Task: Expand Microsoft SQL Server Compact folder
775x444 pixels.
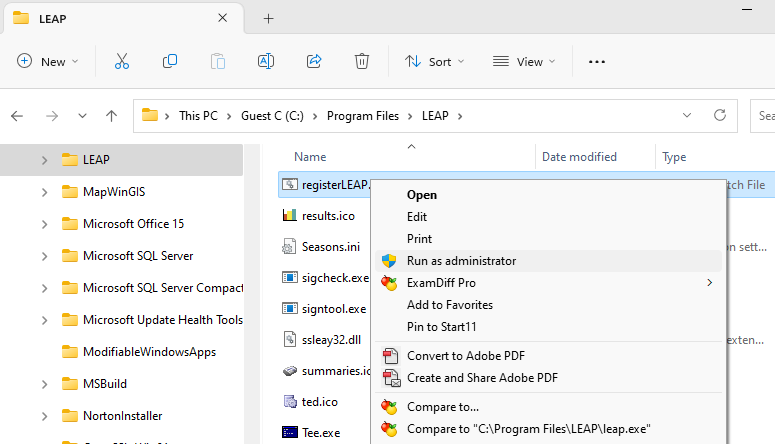Action: [44, 288]
